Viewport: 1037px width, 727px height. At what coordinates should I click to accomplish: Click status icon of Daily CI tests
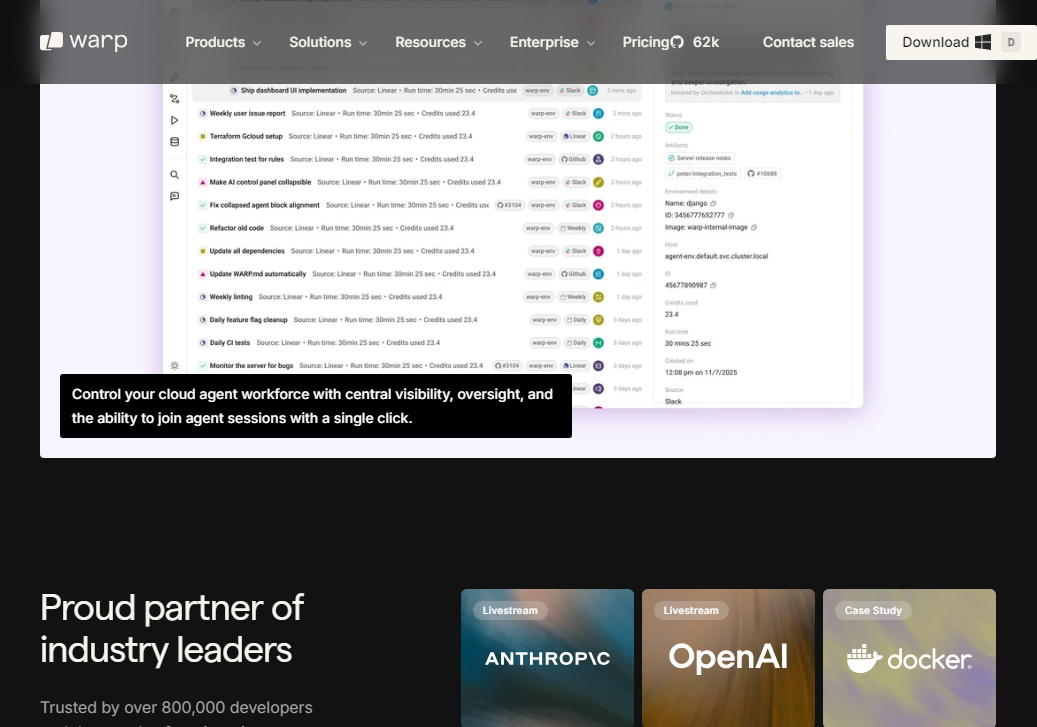click(202, 343)
